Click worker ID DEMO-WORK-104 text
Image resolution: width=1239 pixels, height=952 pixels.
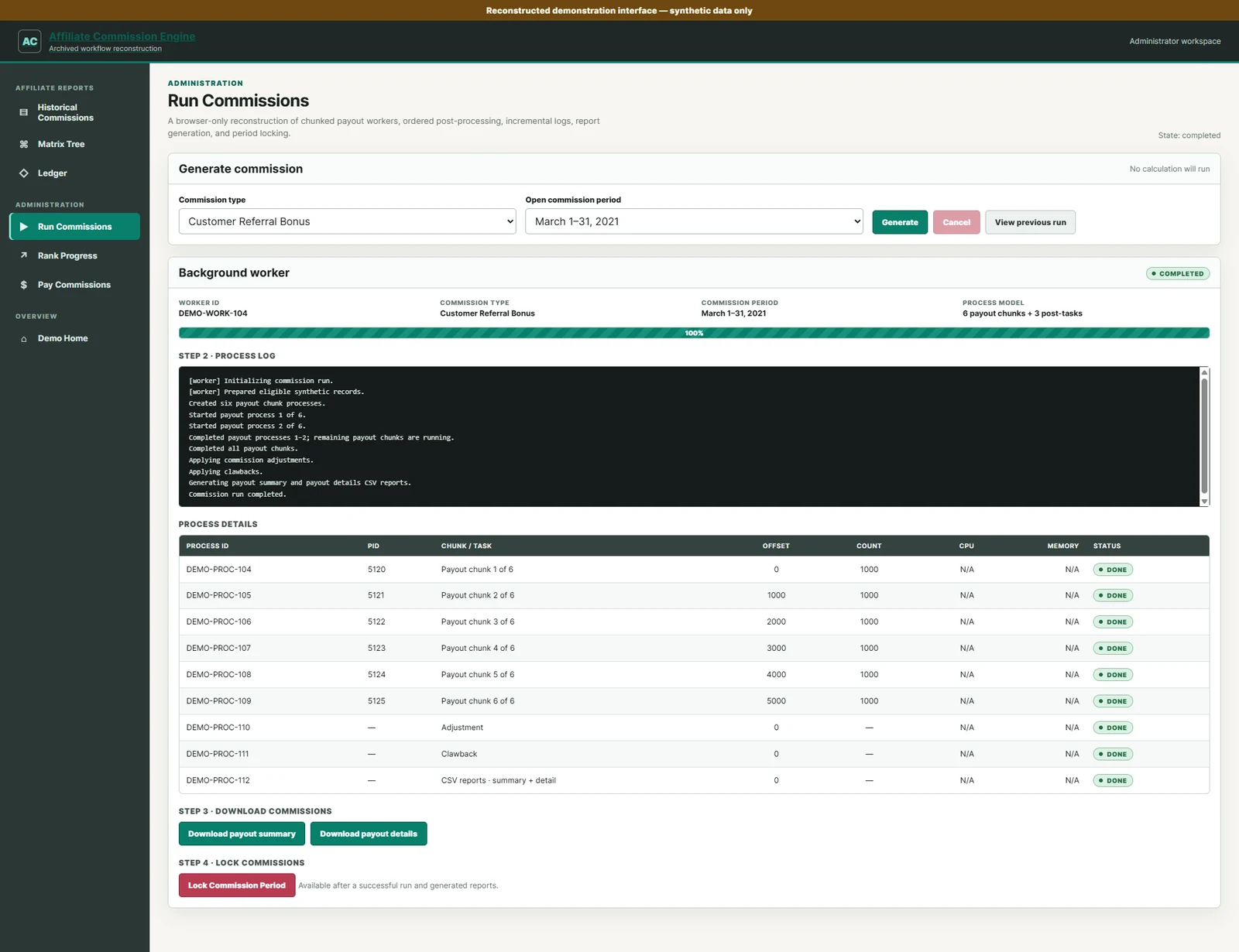click(213, 313)
